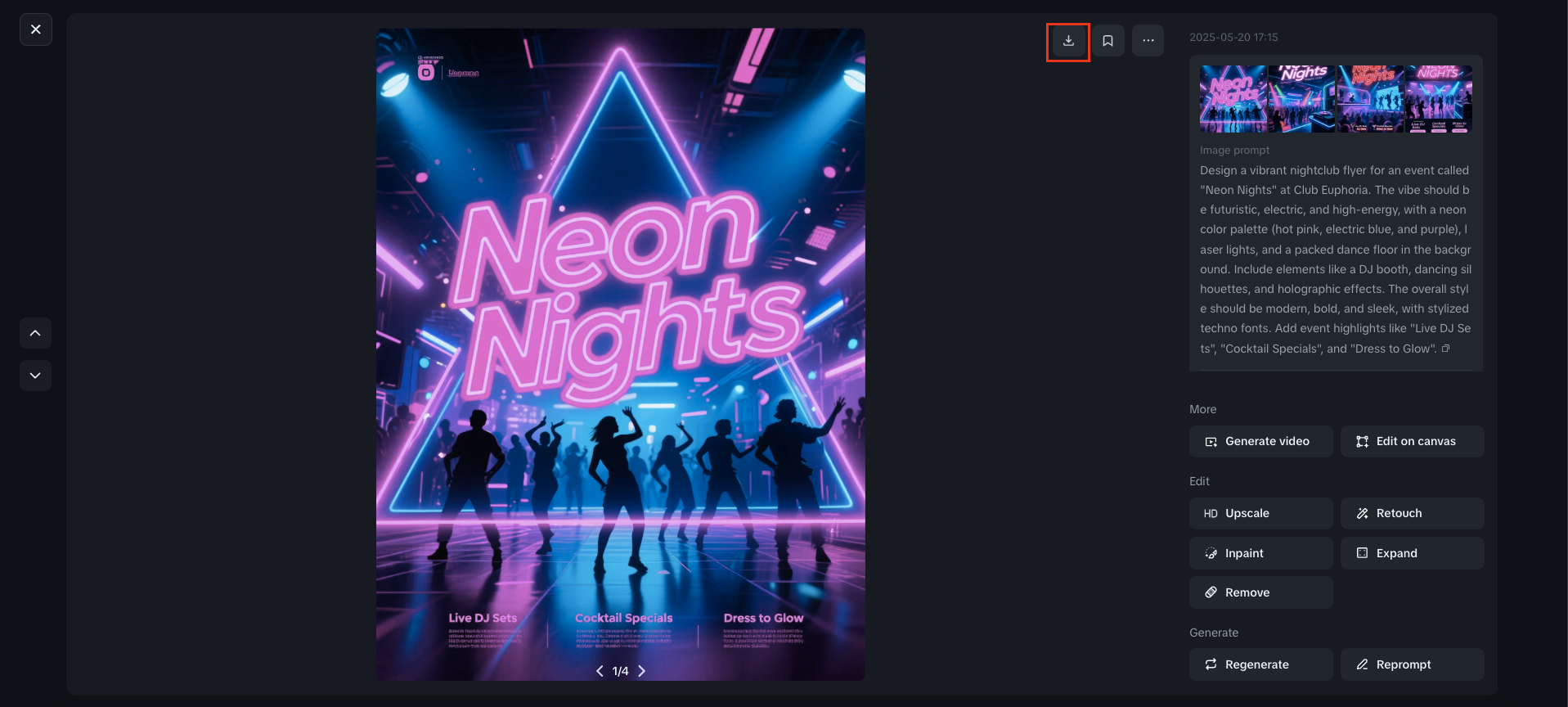Screen dimensions: 1568x707
Task: Navigate down with the lower chevron
Action: pos(35,376)
